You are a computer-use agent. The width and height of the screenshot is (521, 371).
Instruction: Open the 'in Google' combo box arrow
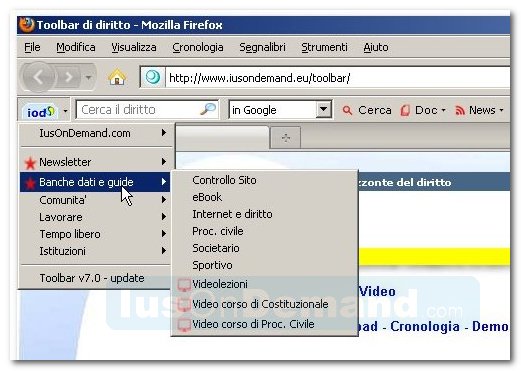pyautogui.click(x=323, y=109)
